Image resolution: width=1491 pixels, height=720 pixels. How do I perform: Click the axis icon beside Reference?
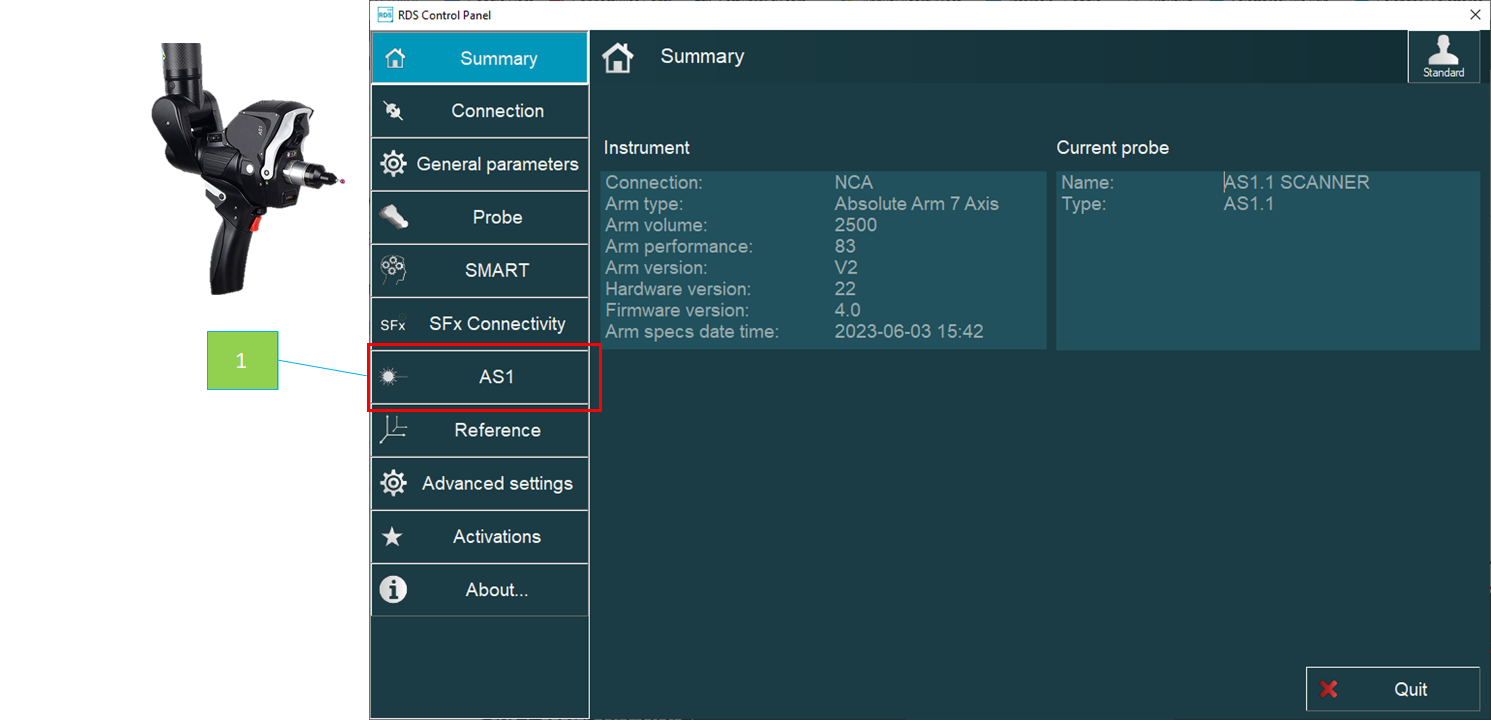(x=393, y=430)
